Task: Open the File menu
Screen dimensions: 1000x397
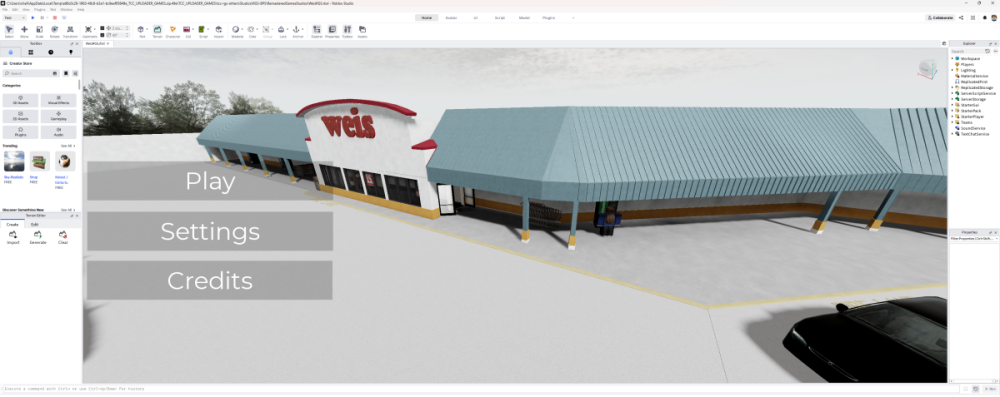Action: click(x=5, y=10)
